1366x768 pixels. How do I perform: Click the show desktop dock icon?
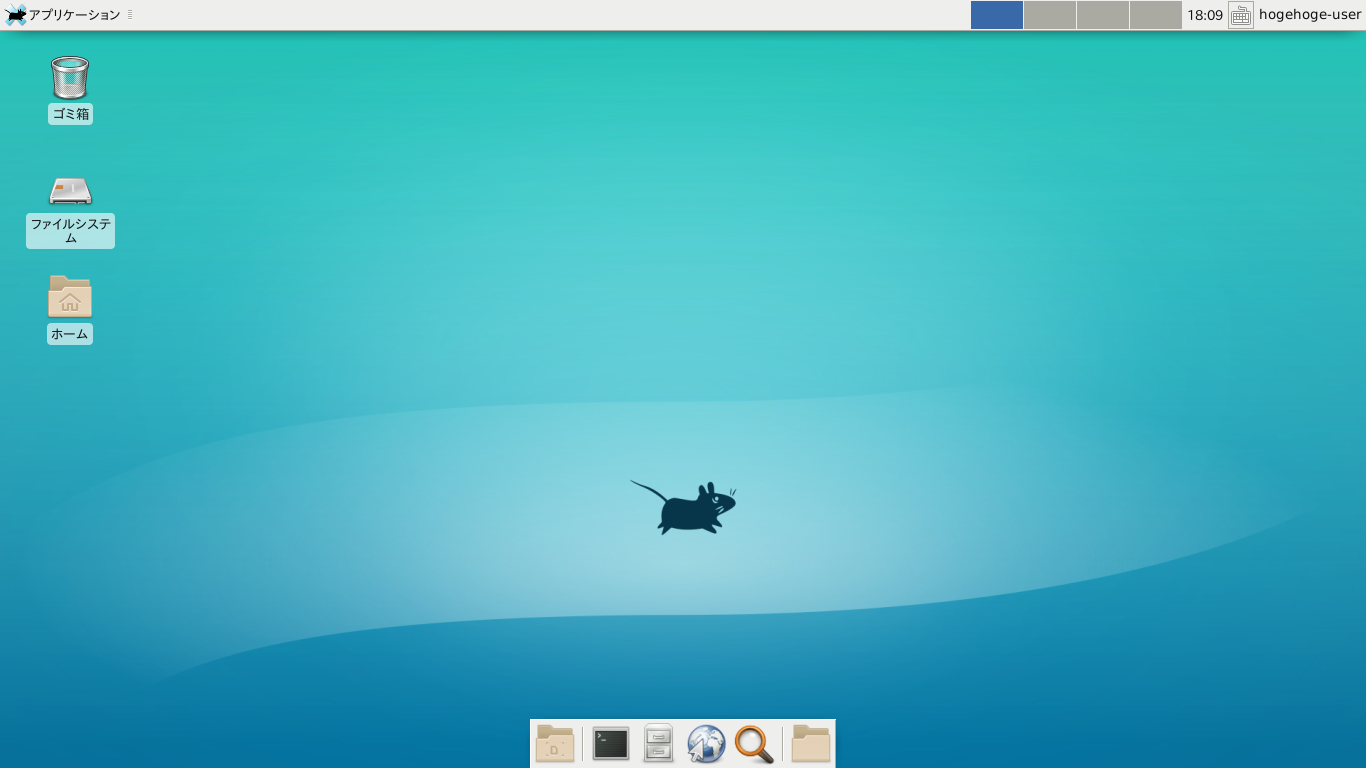pos(555,744)
